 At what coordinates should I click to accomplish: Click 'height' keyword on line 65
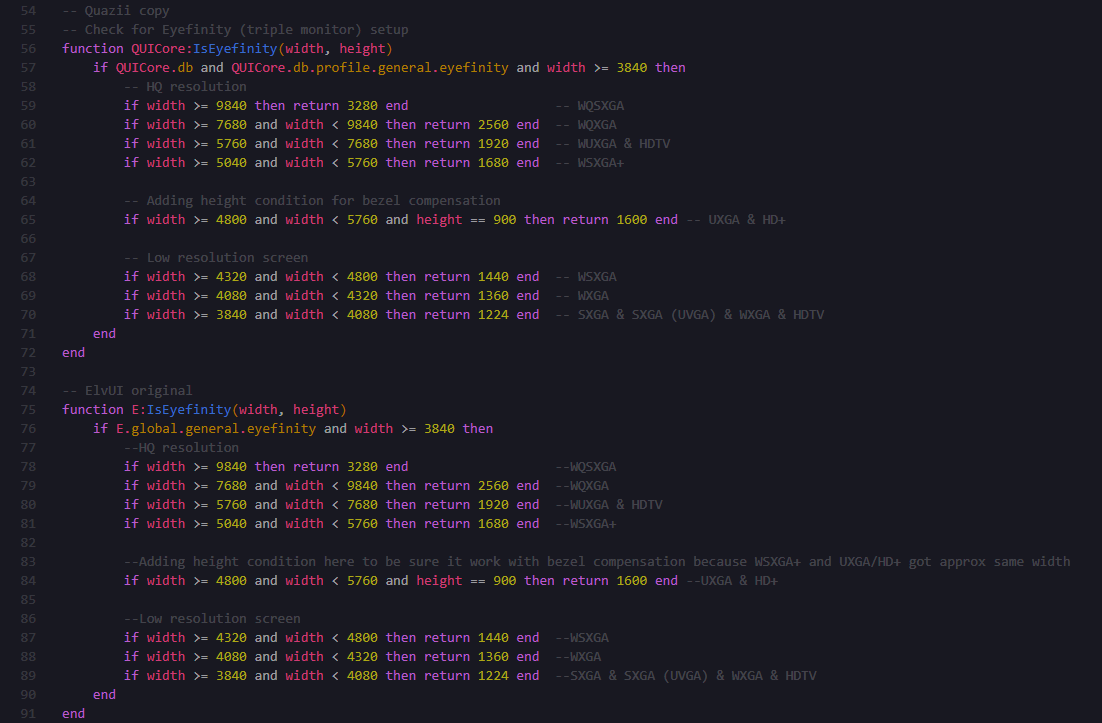[439, 219]
